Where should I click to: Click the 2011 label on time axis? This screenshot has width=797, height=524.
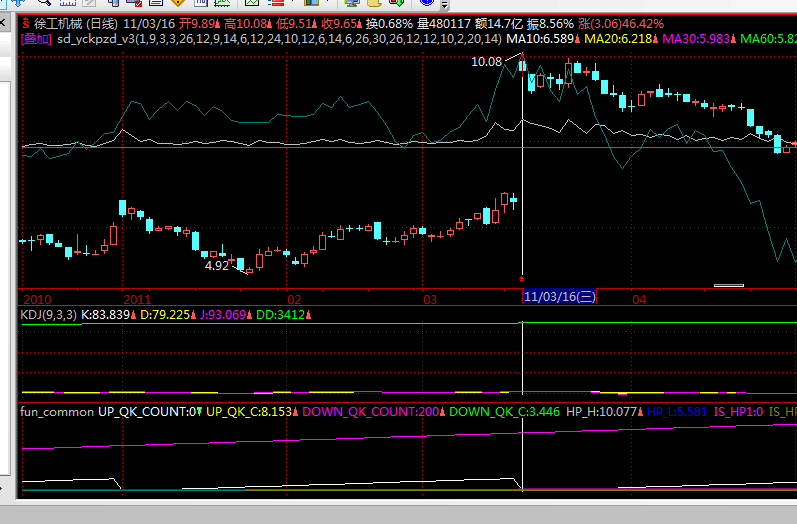138,299
